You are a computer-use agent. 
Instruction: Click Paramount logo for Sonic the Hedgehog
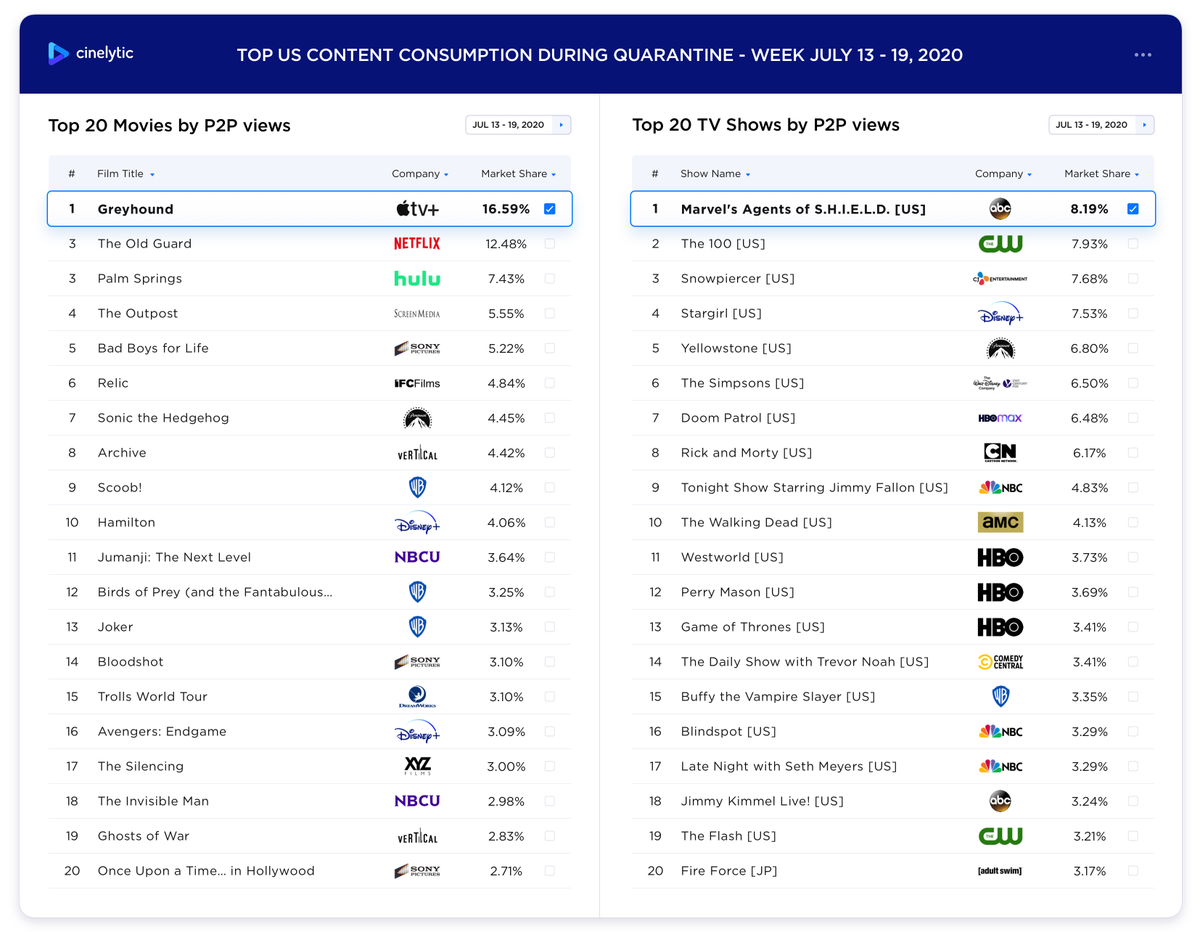click(x=417, y=418)
